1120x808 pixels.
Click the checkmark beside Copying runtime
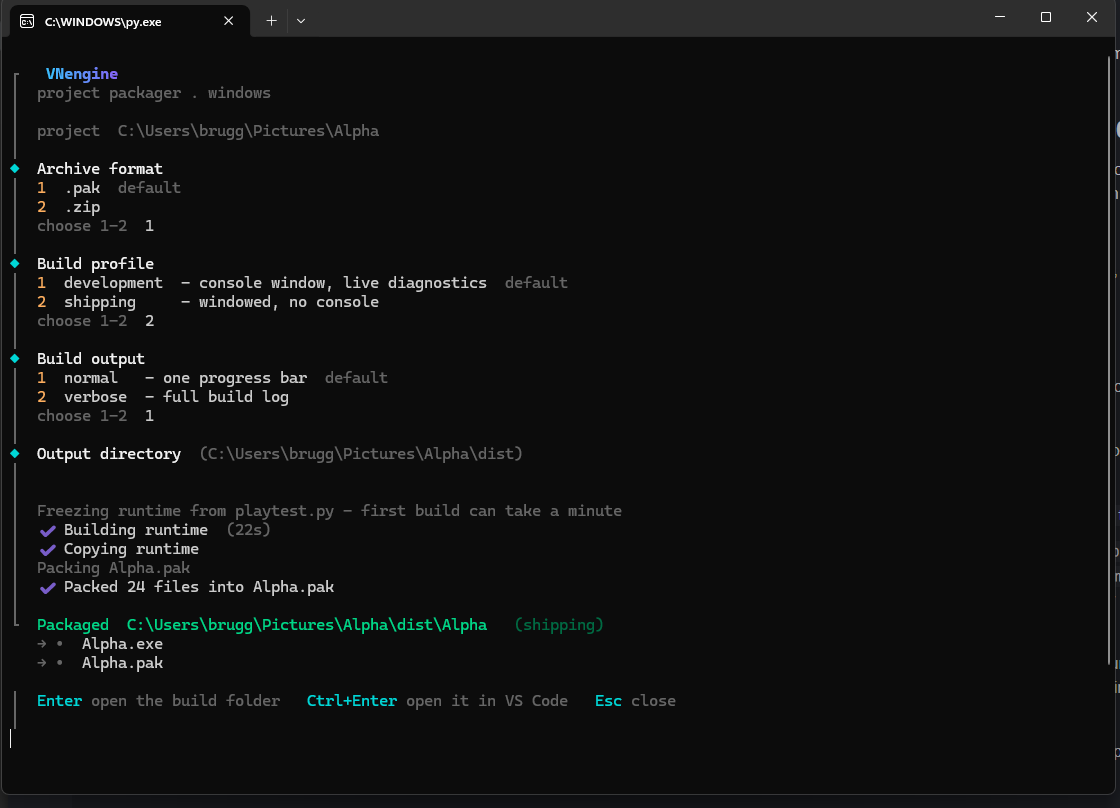[x=48, y=550]
